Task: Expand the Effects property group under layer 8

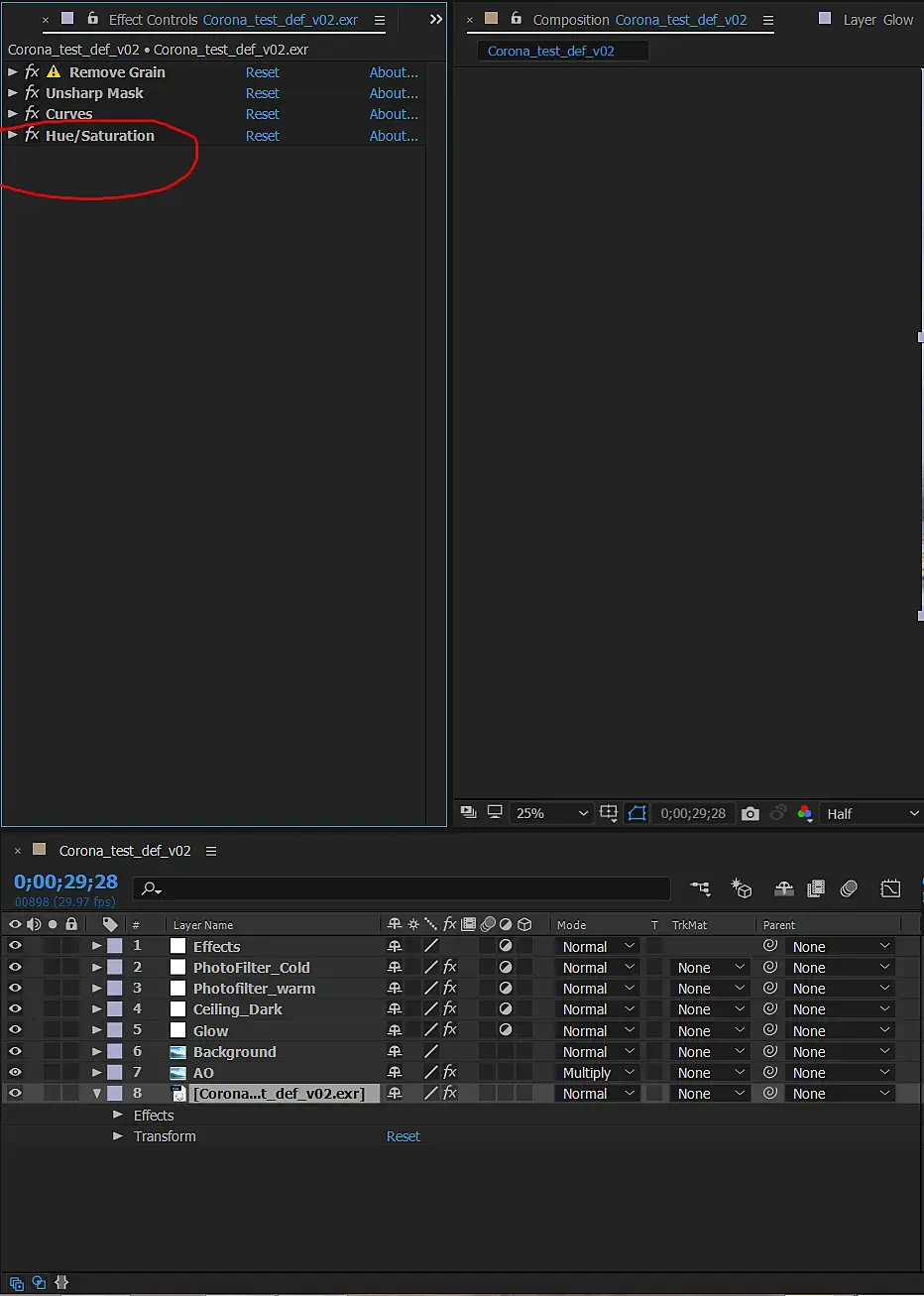Action: [x=119, y=1115]
